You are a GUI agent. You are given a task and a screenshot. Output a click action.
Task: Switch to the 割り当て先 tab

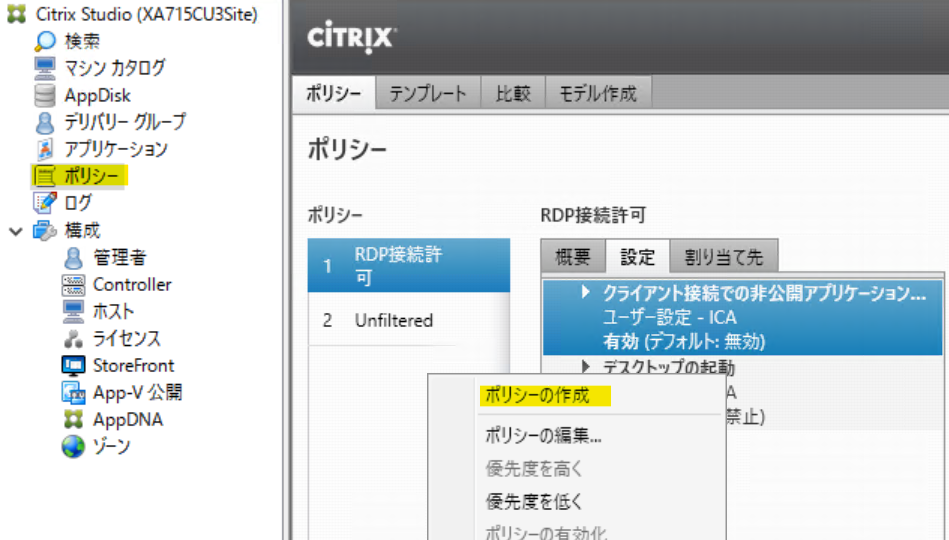point(723,257)
